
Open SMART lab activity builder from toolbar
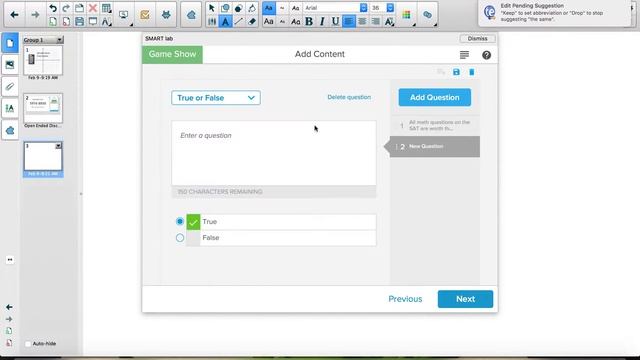point(191,15)
